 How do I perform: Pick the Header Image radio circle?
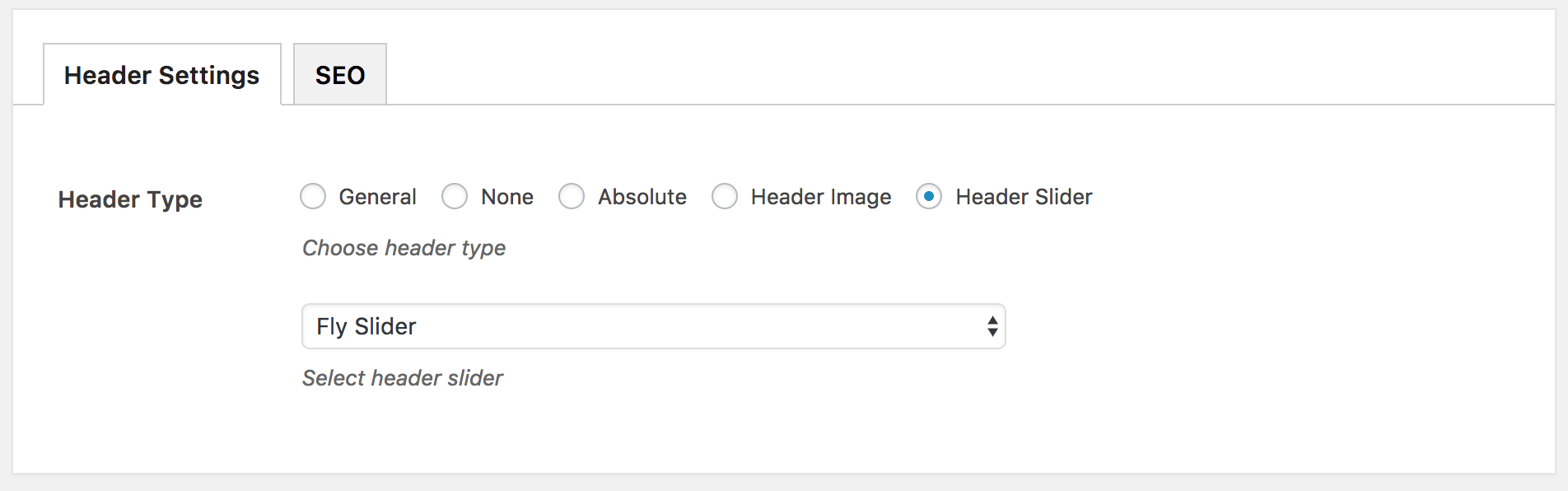(x=725, y=197)
